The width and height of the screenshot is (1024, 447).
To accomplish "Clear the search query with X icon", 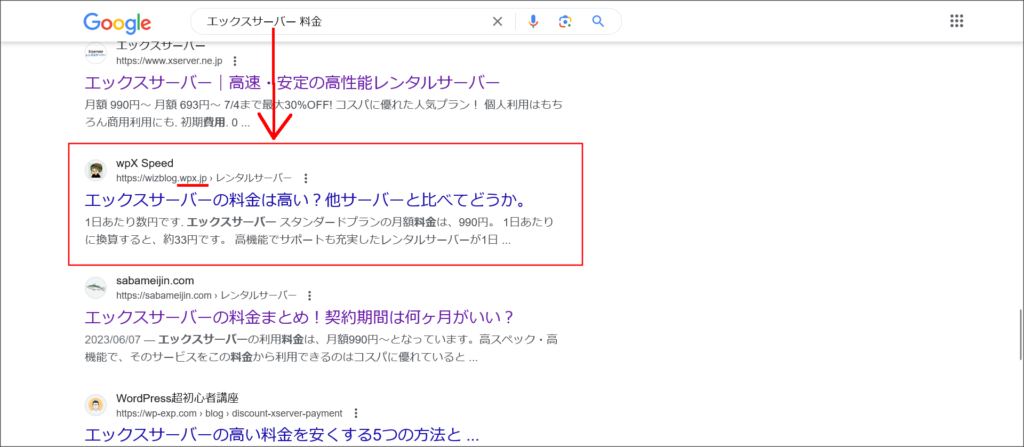I will point(497,22).
